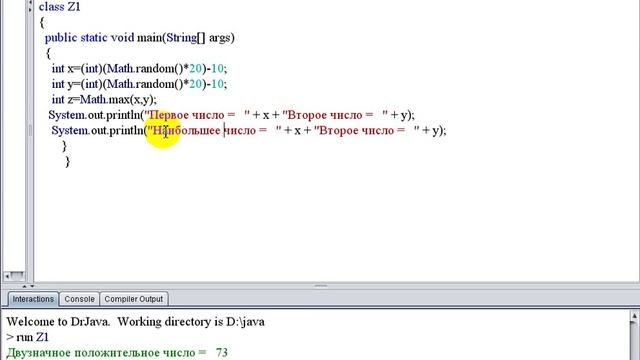The image size is (640, 360).
Task: Click the '> run Z1' command line
Action: 28,337
